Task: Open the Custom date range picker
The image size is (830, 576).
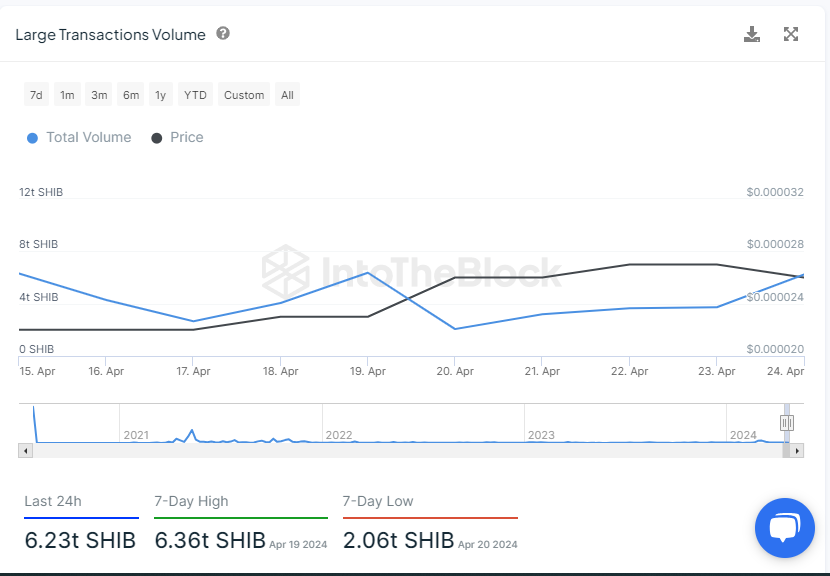Action: coord(244,95)
